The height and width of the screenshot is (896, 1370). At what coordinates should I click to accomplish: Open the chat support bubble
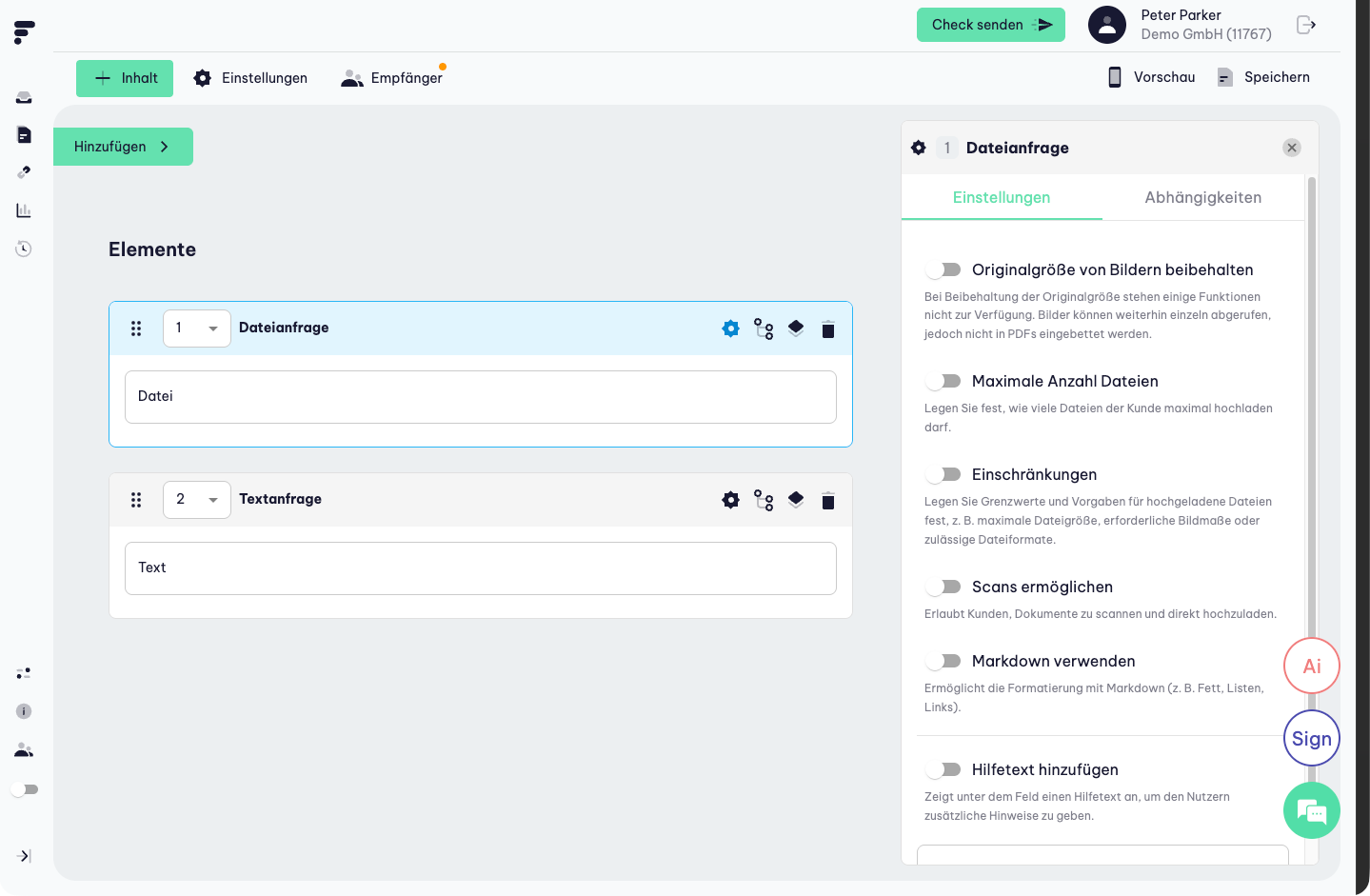click(1311, 811)
